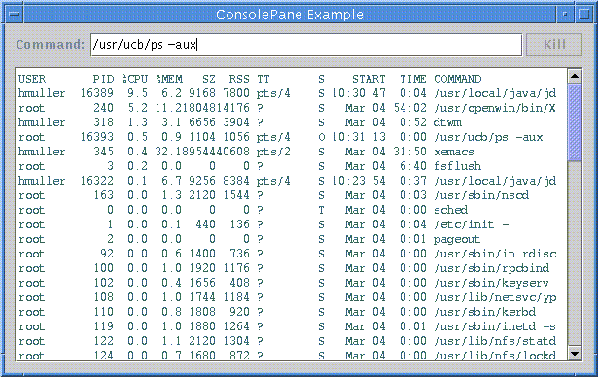Open the window menu button in title bar
Image resolution: width=598 pixels, height=377 pixels.
[x=14, y=14]
